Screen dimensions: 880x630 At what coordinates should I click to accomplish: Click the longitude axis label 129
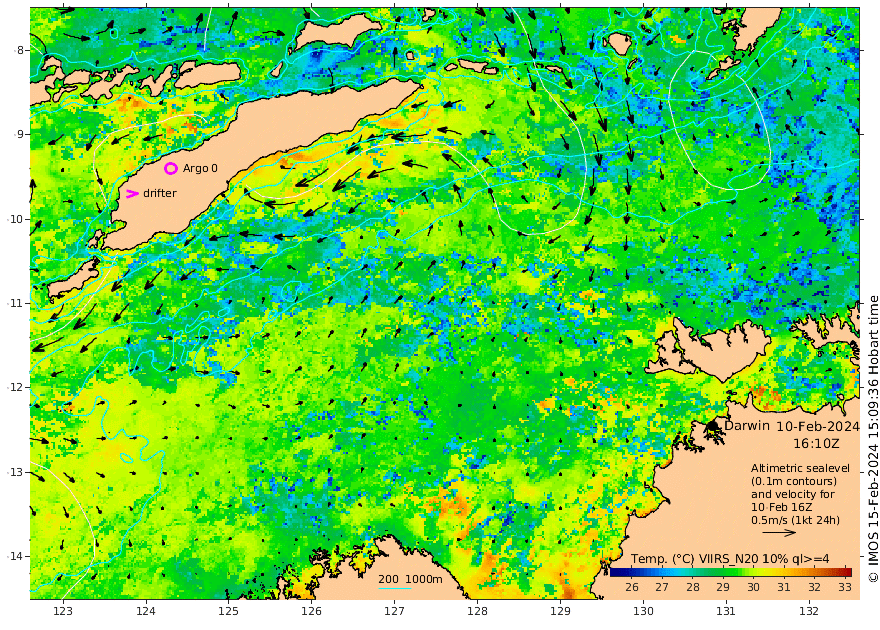click(x=560, y=611)
